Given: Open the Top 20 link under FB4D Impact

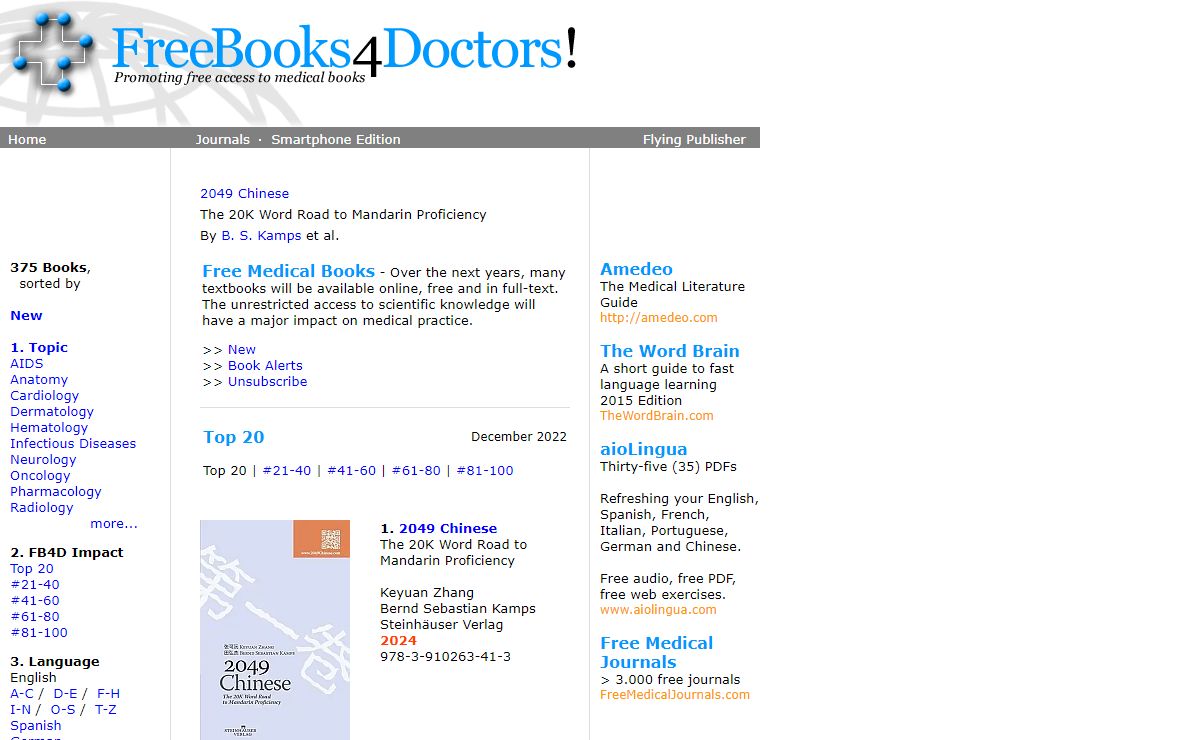Looking at the screenshot, I should [32, 569].
